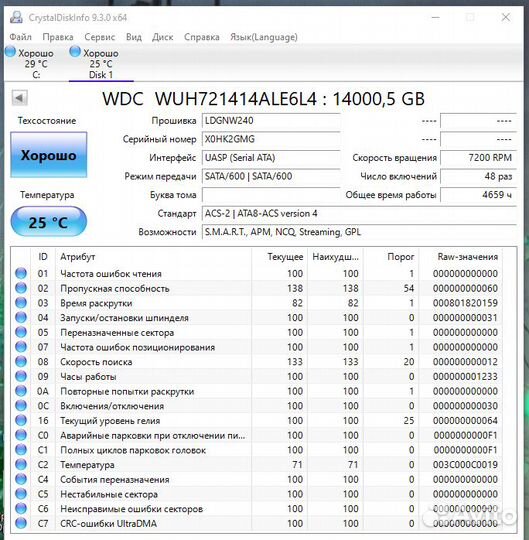The image size is (529, 540).
Task: Click the Скорость поиска attribute text
Action: [x=96, y=362]
